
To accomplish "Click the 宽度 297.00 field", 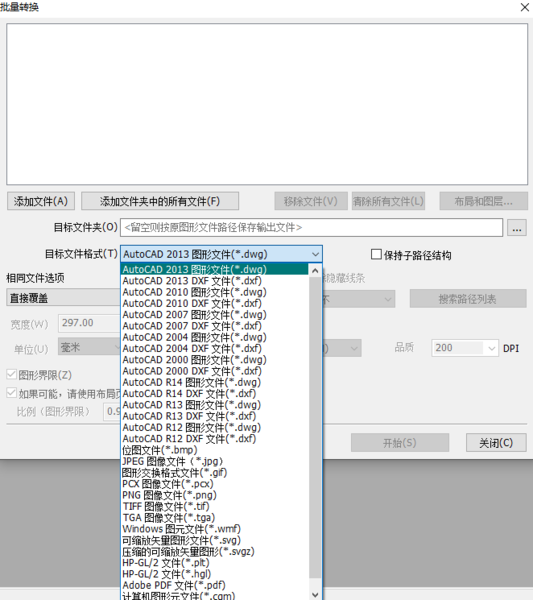I will [89, 323].
